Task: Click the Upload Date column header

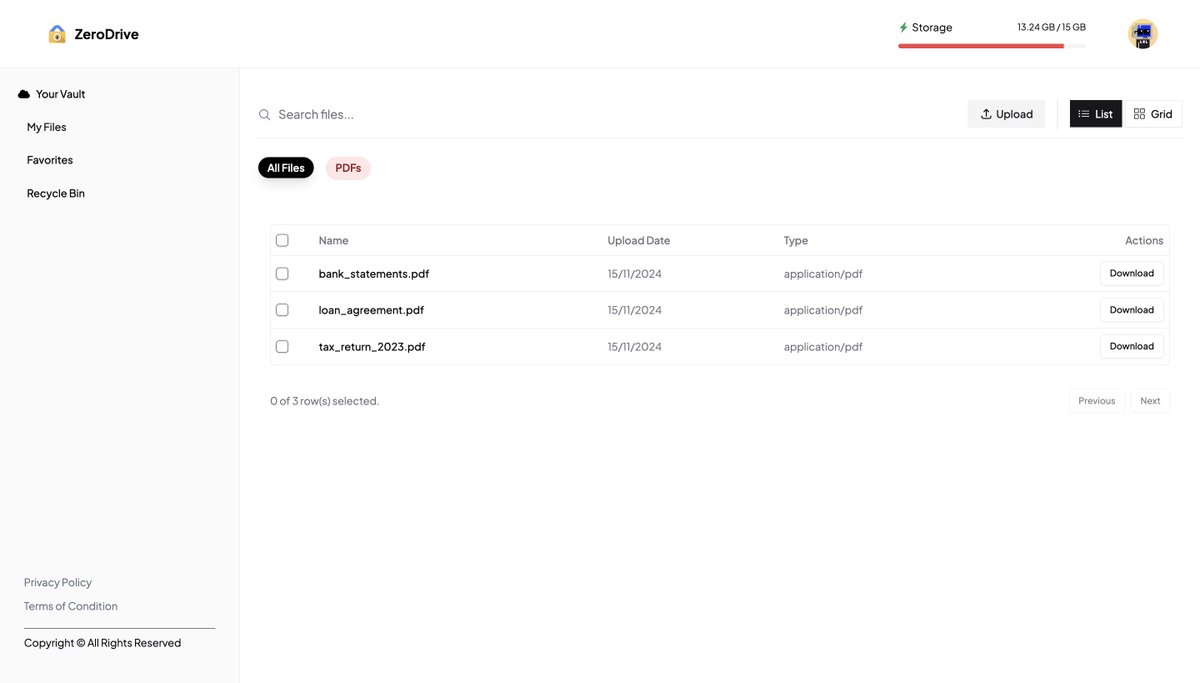Action: click(x=639, y=240)
